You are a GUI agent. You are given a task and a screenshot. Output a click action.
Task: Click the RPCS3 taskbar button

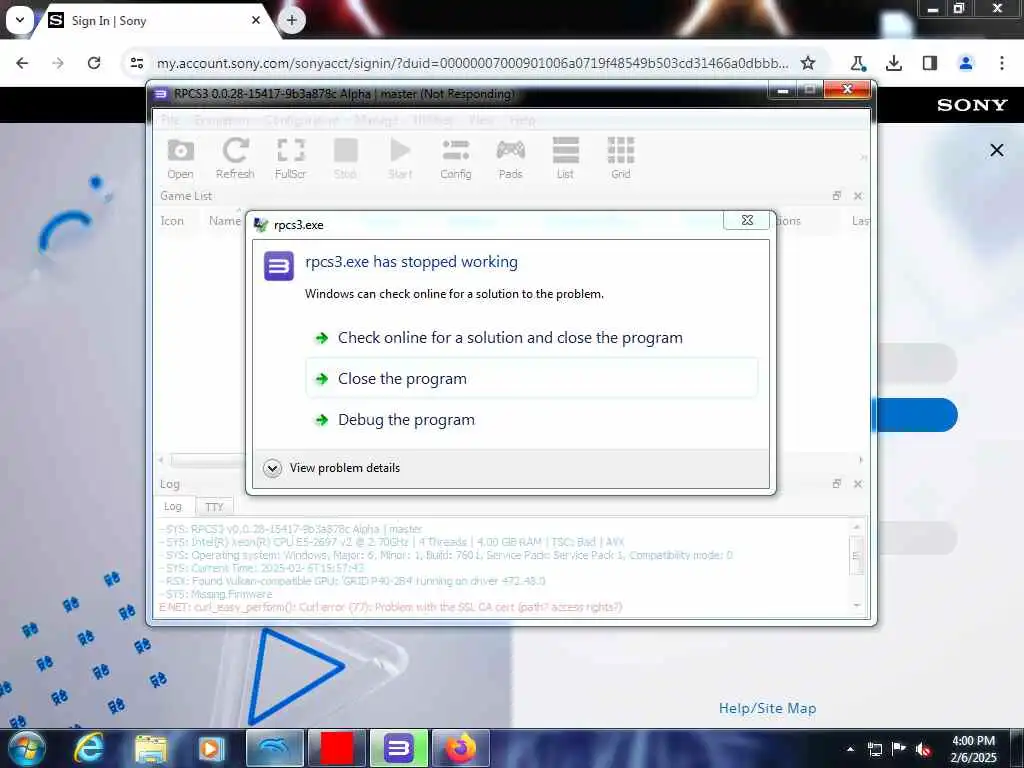tap(398, 748)
